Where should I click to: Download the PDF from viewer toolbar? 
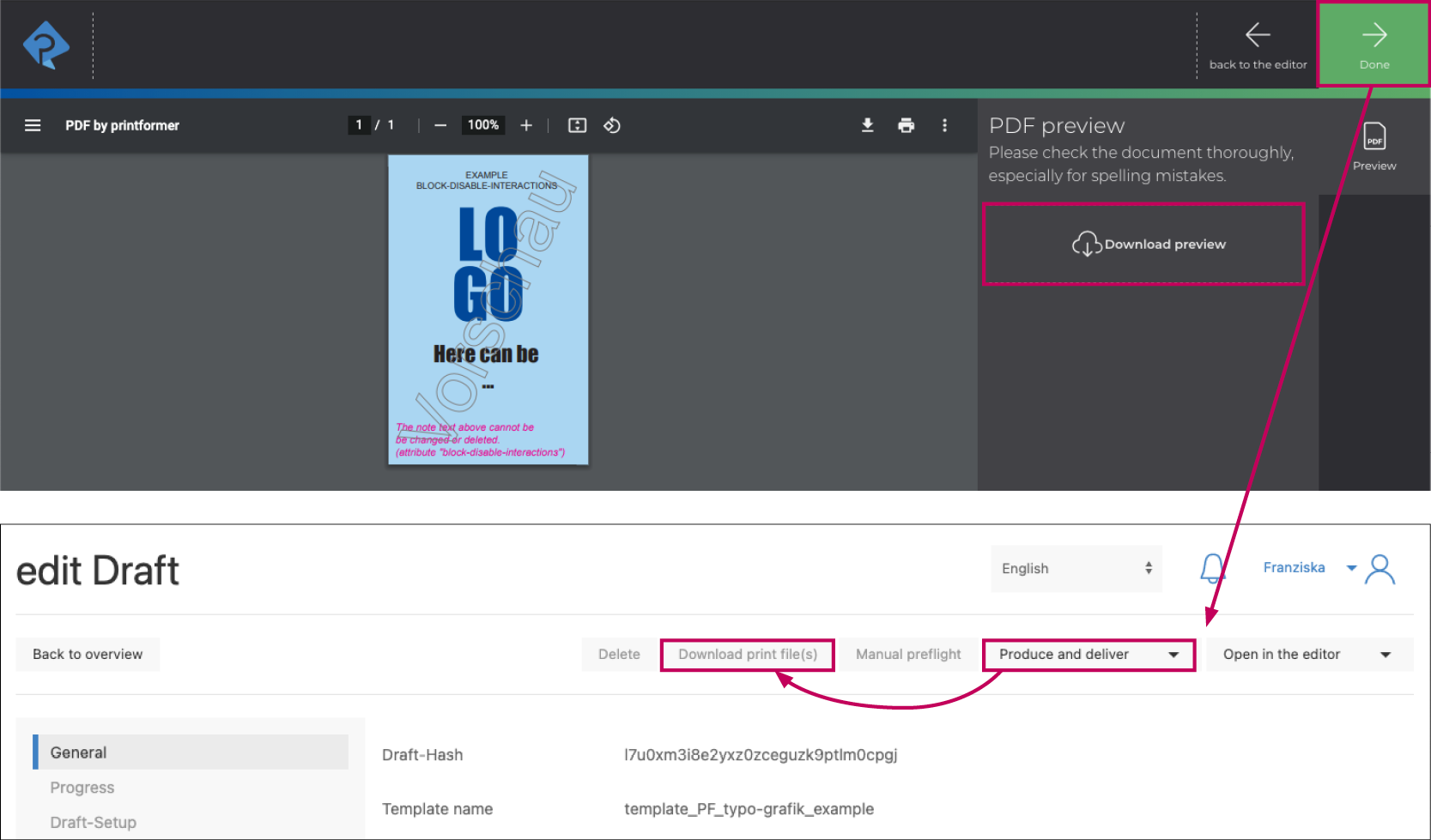coord(867,125)
